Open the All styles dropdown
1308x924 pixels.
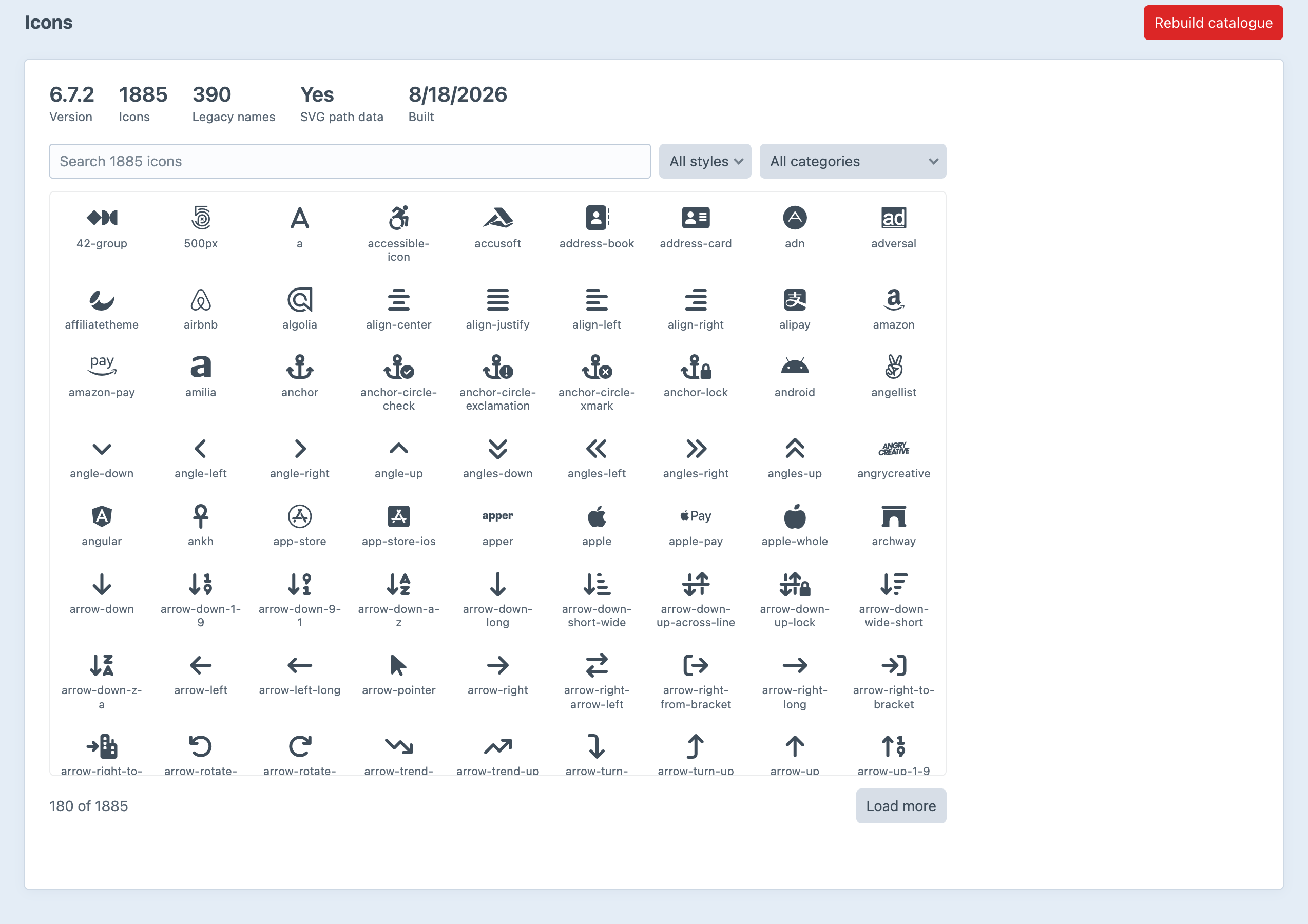tap(705, 161)
